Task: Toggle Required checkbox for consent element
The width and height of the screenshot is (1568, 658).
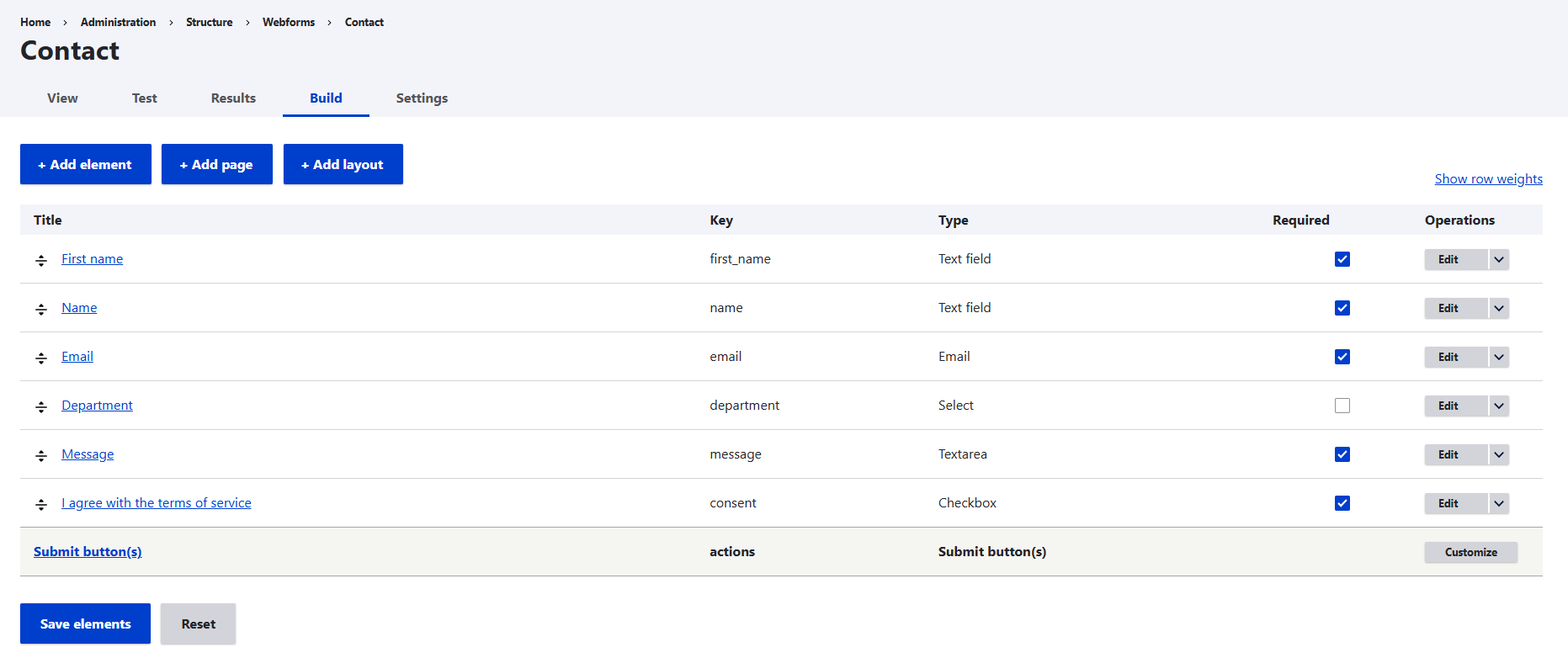Action: tap(1342, 503)
